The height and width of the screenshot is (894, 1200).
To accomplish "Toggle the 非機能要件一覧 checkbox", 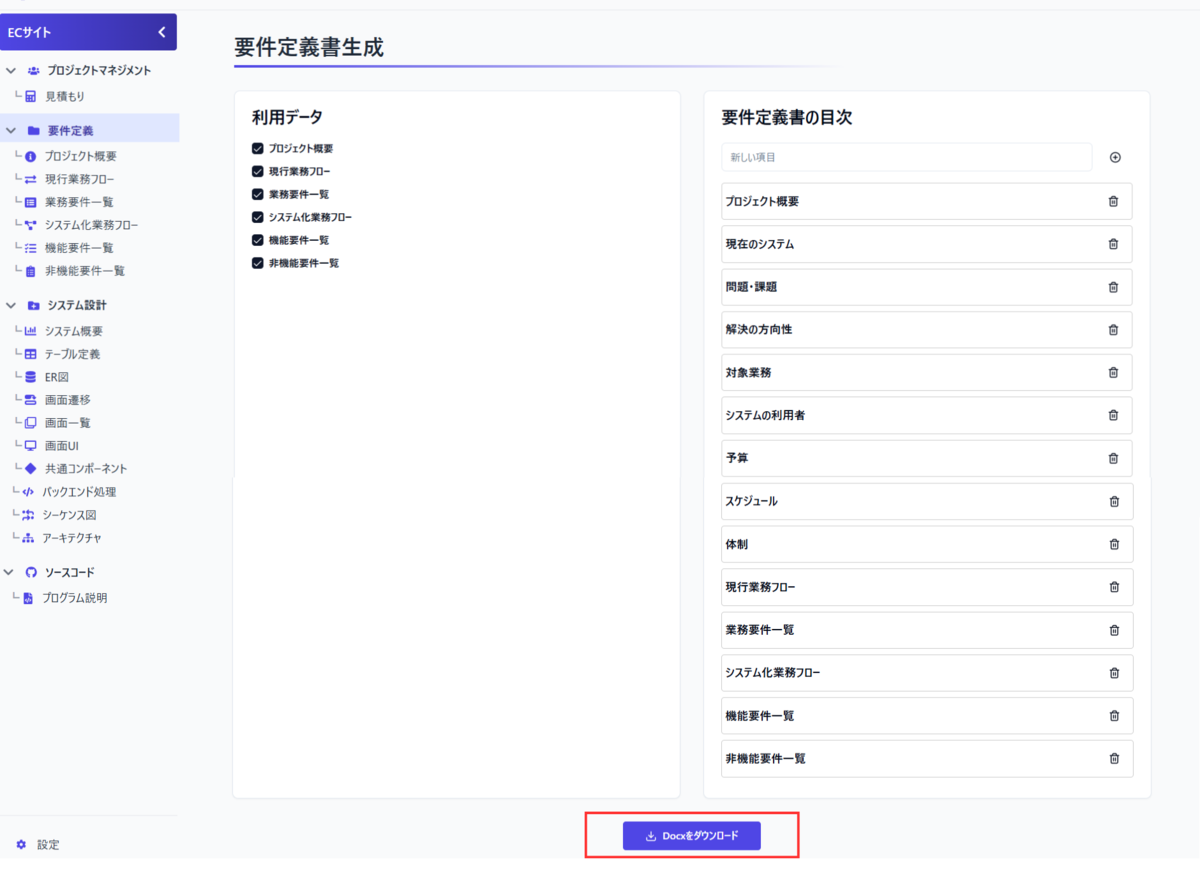I will [x=258, y=263].
